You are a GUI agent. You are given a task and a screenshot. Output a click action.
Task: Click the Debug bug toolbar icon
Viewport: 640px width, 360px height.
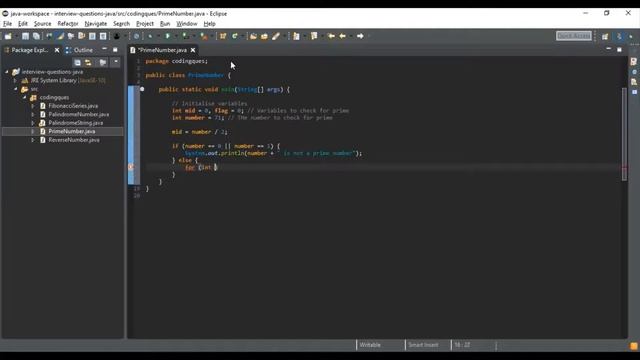tap(150, 36)
